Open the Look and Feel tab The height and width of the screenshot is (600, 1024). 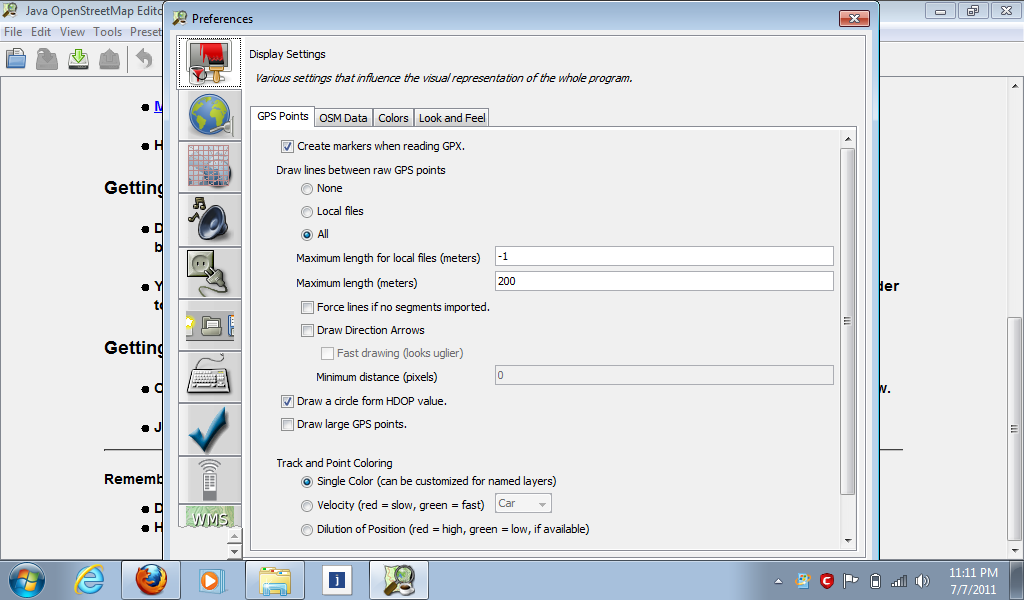point(451,118)
